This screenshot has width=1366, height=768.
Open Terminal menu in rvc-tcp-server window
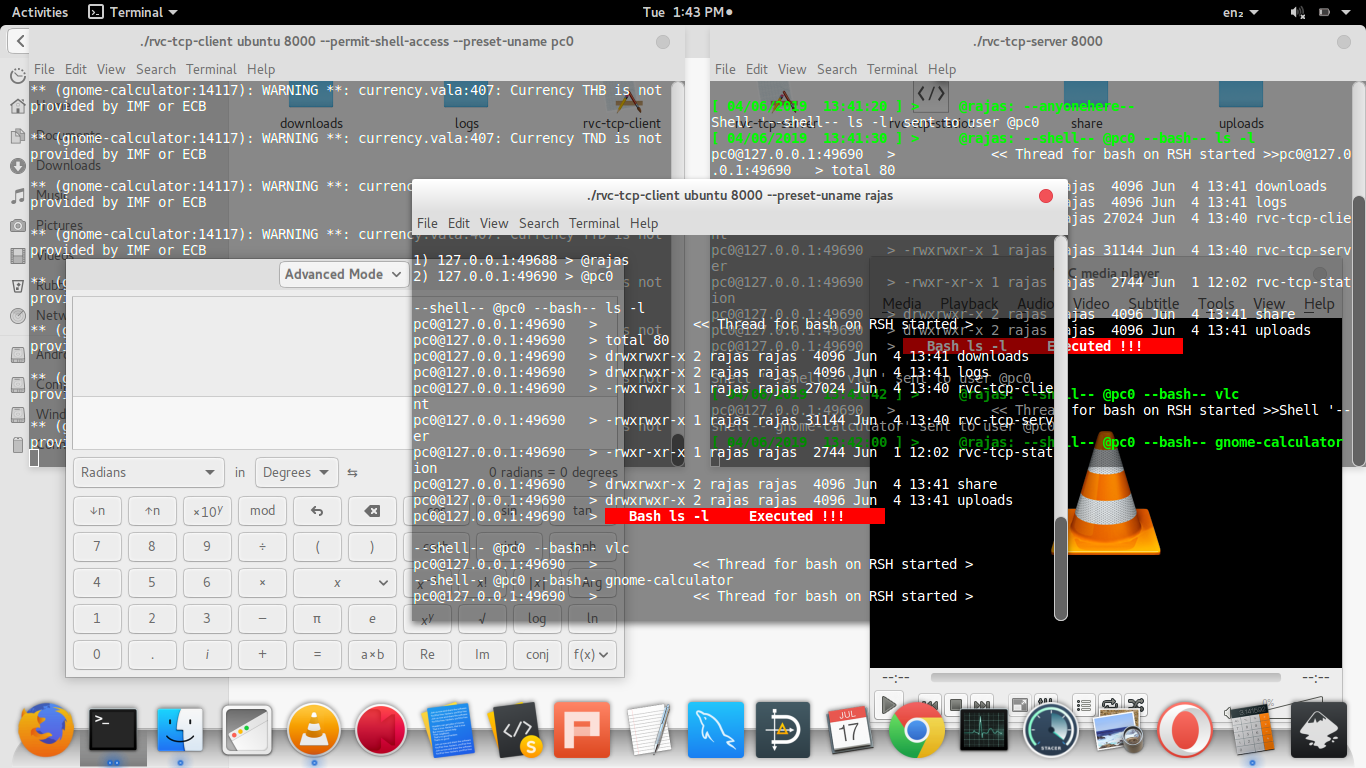(x=892, y=69)
